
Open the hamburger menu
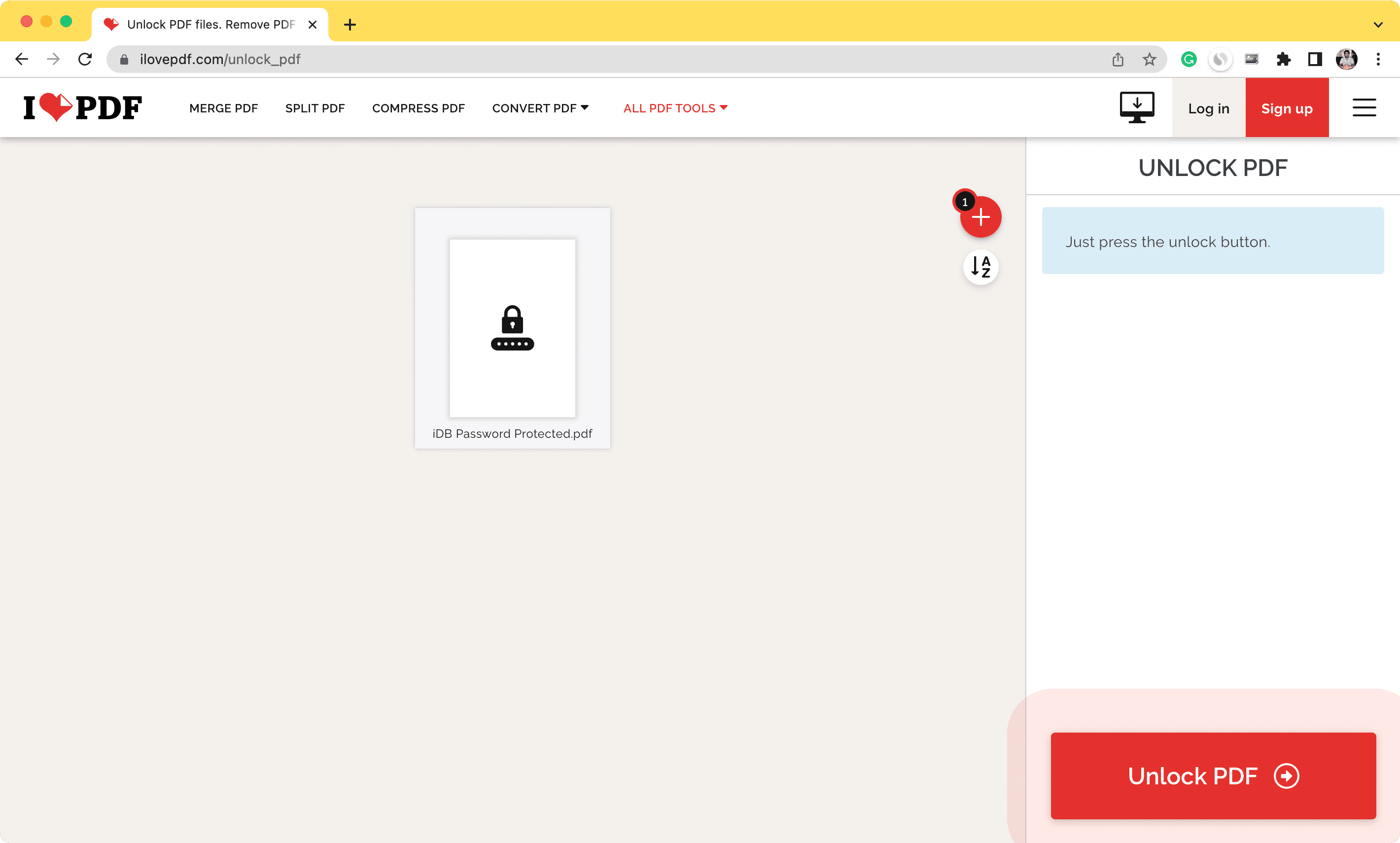(x=1364, y=107)
